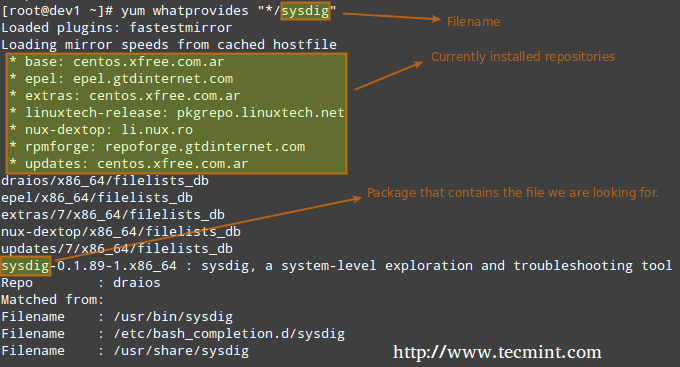This screenshot has width=680, height=367.
Task: Click the 'epel: epel.gtdinternet.com' mirror line
Action: [121, 79]
